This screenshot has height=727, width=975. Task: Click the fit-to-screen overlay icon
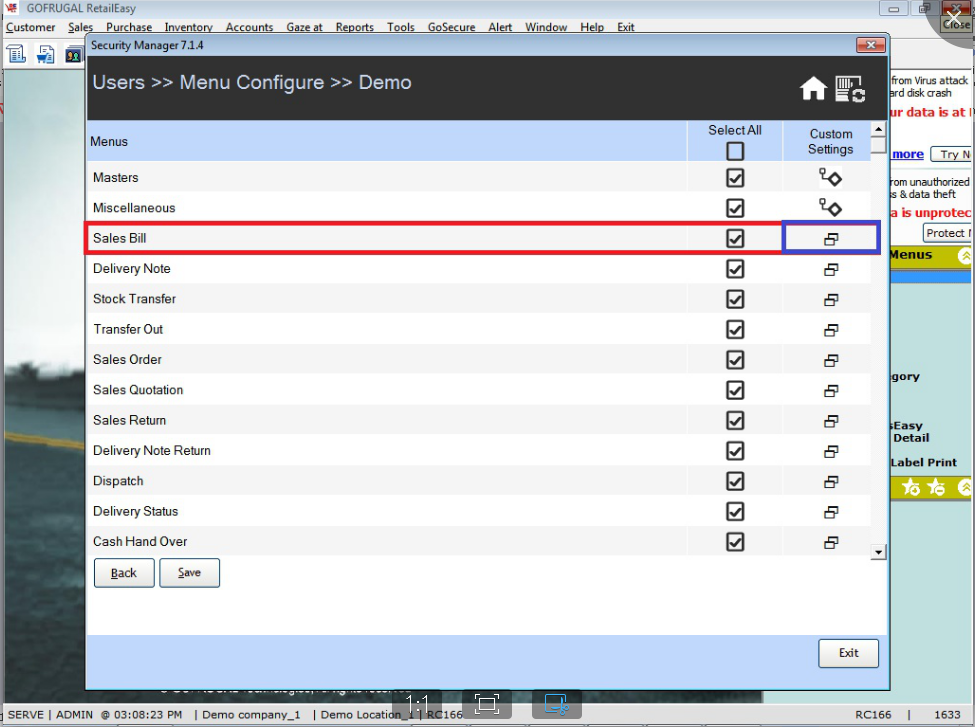[487, 704]
